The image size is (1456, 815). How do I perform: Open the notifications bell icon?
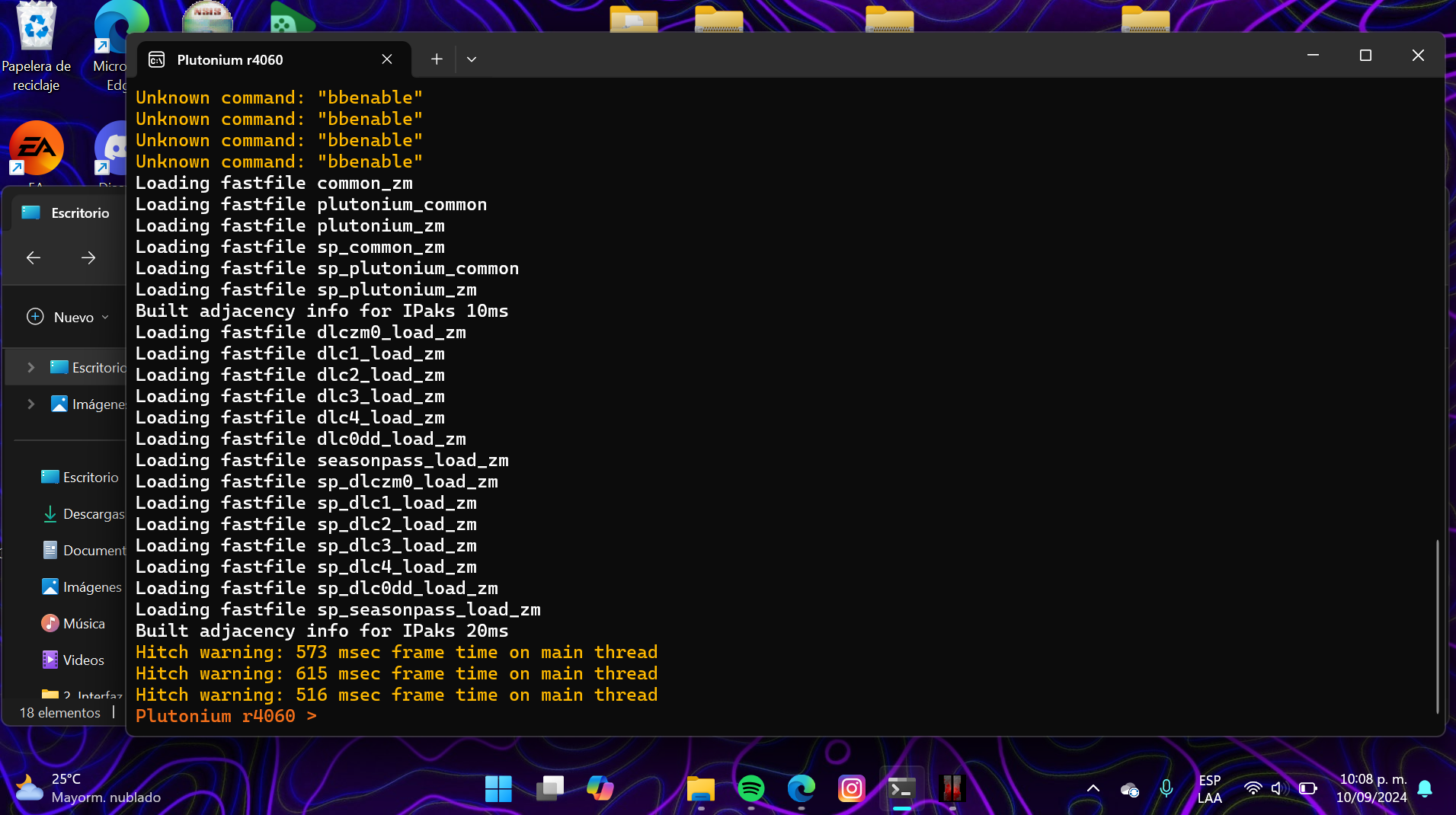click(x=1426, y=789)
